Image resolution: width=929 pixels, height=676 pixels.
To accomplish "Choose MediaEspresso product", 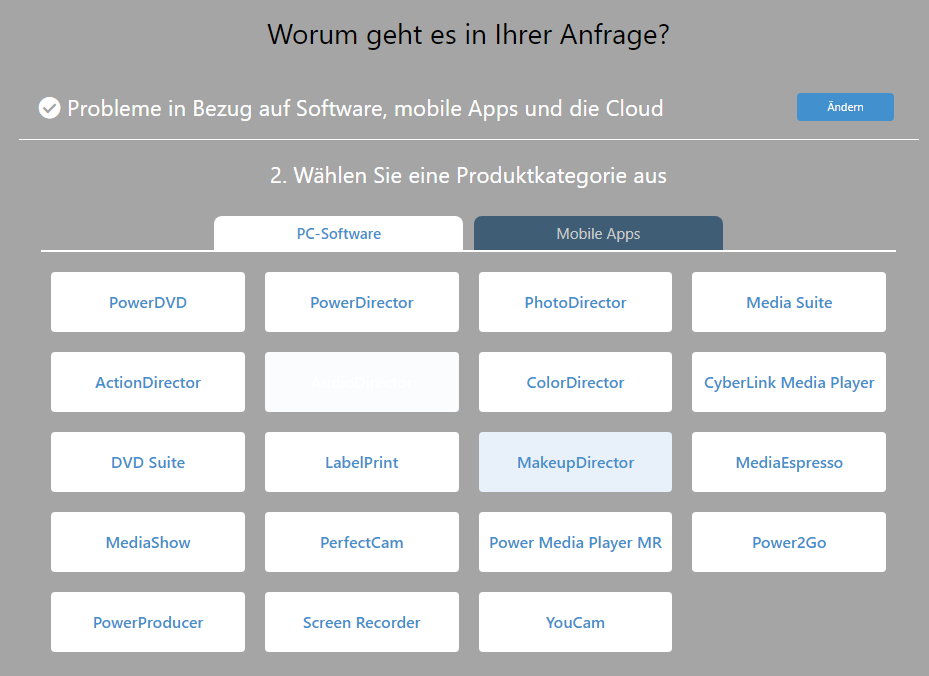I will pyautogui.click(x=789, y=462).
